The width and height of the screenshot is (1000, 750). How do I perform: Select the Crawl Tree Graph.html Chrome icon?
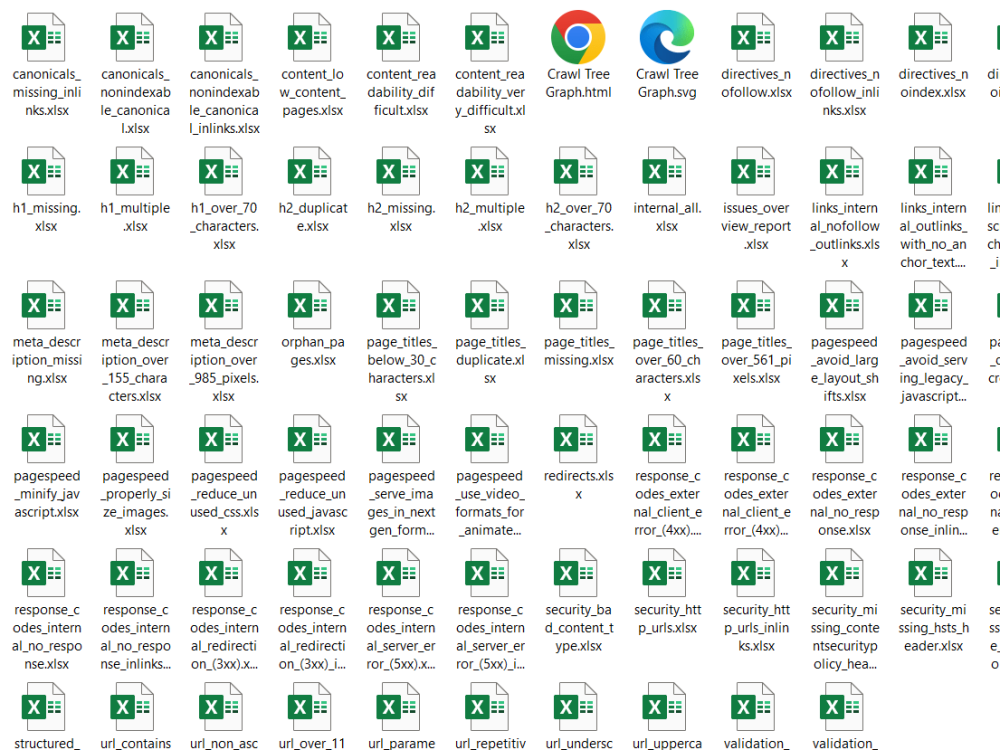point(578,37)
